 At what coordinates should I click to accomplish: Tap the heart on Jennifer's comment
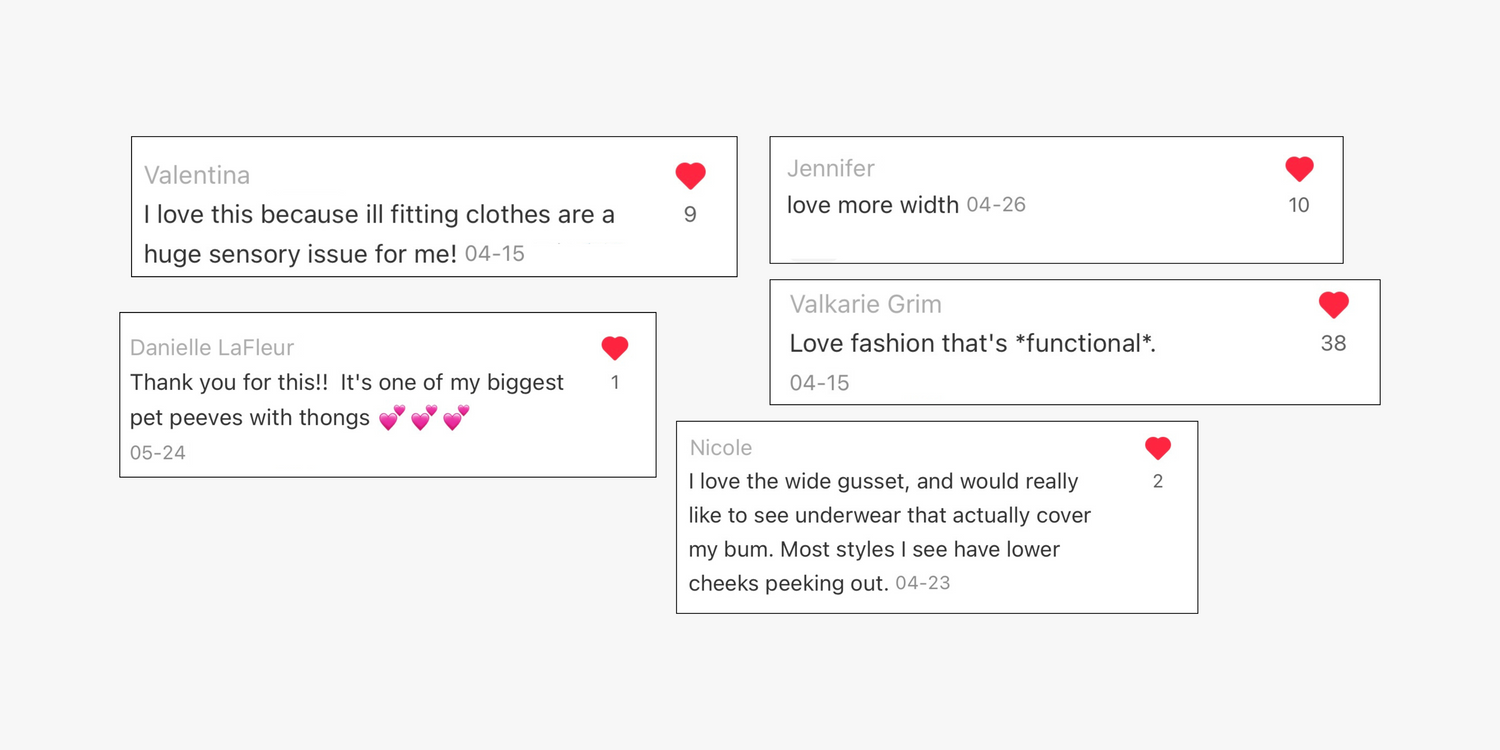[x=1299, y=169]
